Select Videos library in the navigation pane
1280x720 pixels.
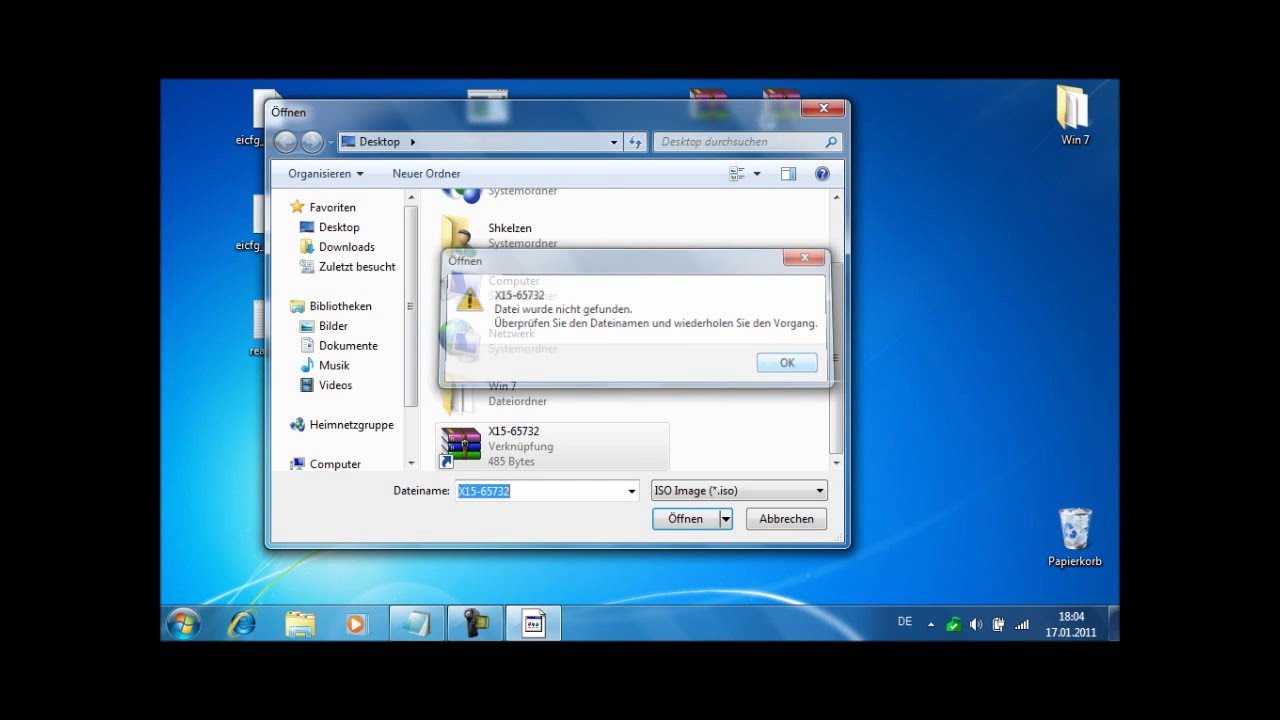click(325, 385)
